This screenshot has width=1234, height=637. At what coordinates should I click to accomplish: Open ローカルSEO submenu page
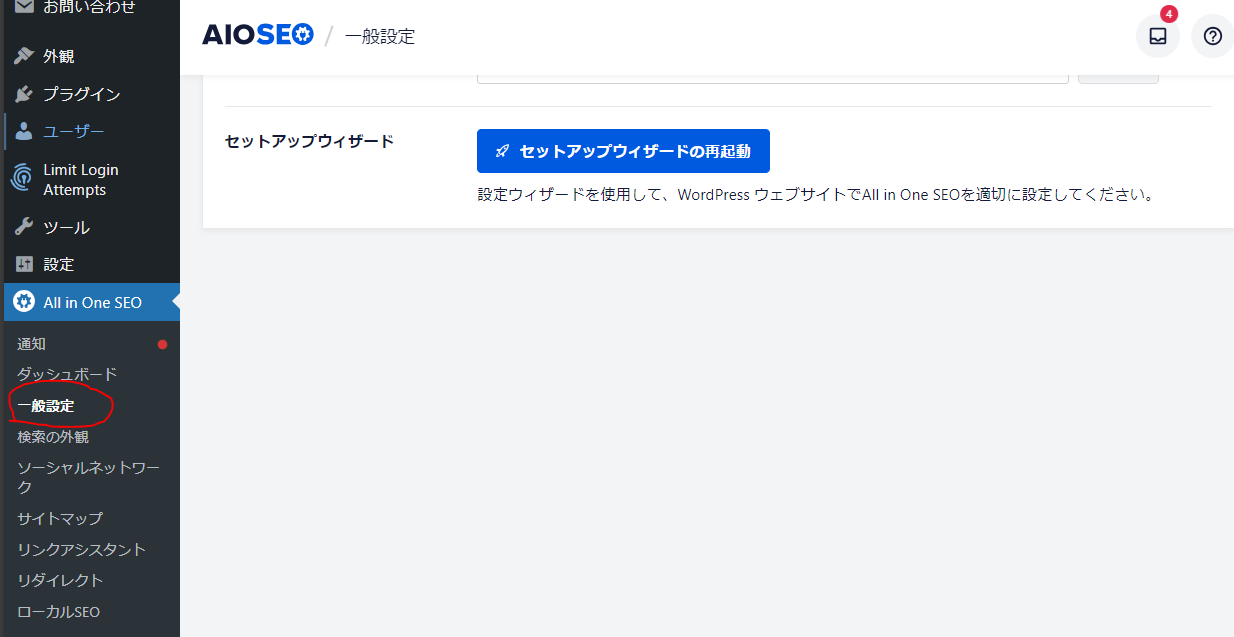click(x=59, y=612)
